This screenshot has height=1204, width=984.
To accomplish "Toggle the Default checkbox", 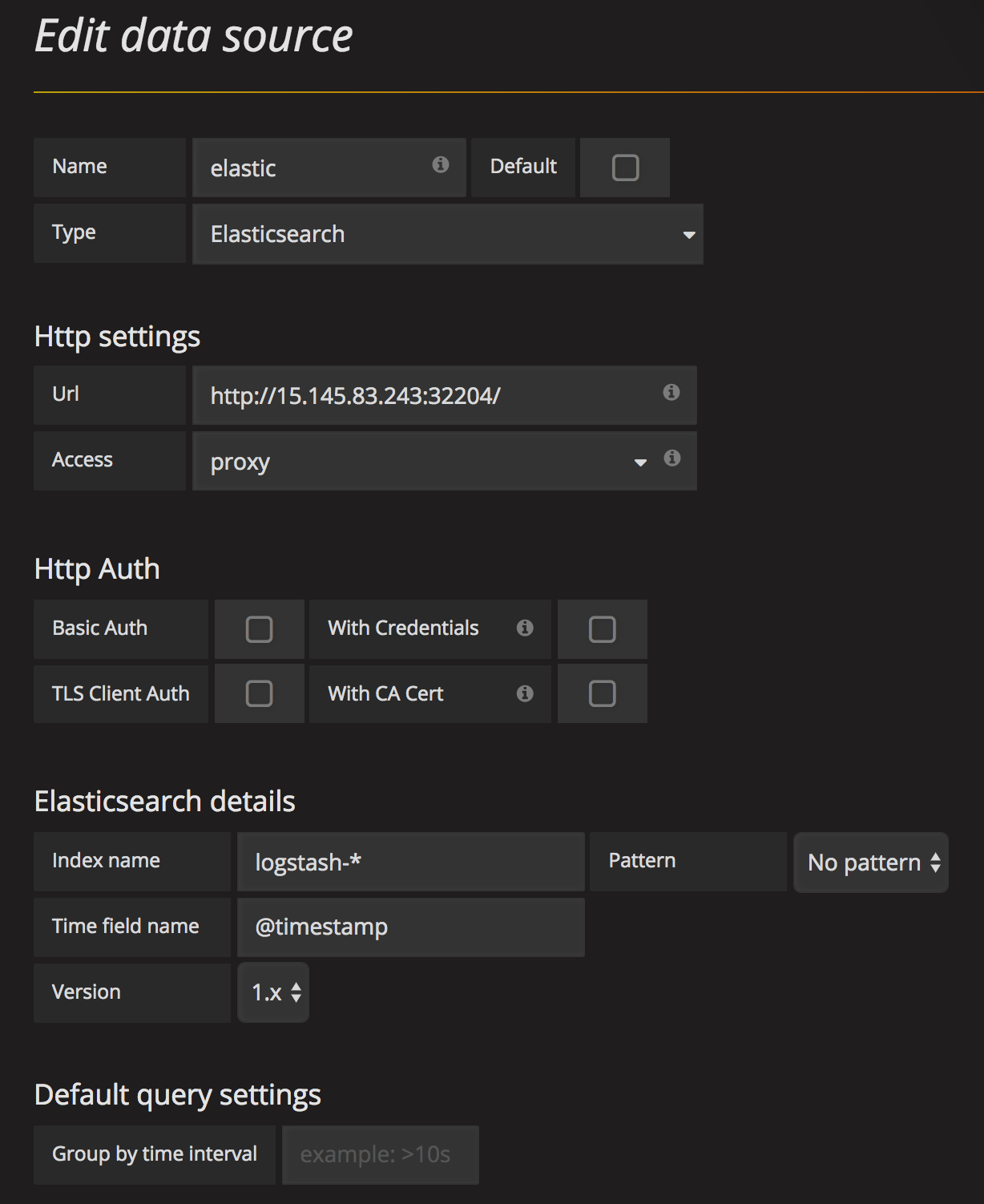I will [625, 168].
